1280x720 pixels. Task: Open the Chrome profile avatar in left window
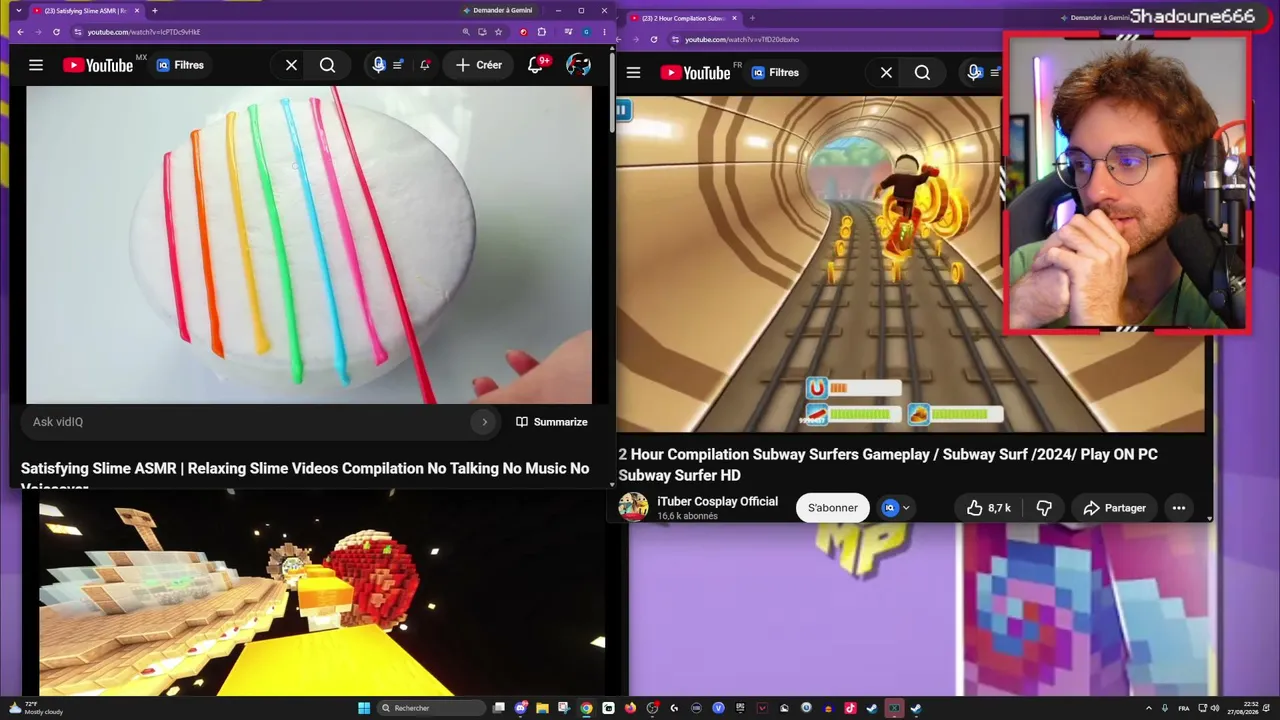587,32
